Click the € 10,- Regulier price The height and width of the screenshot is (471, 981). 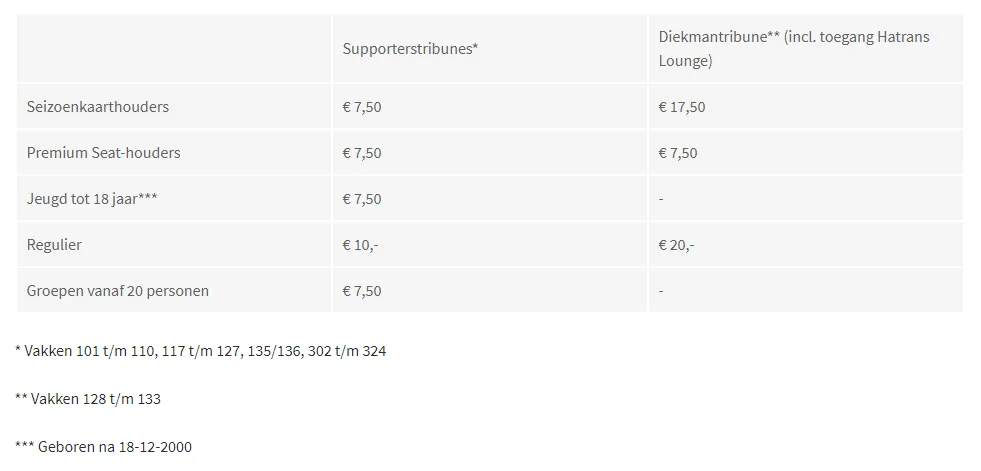point(360,245)
